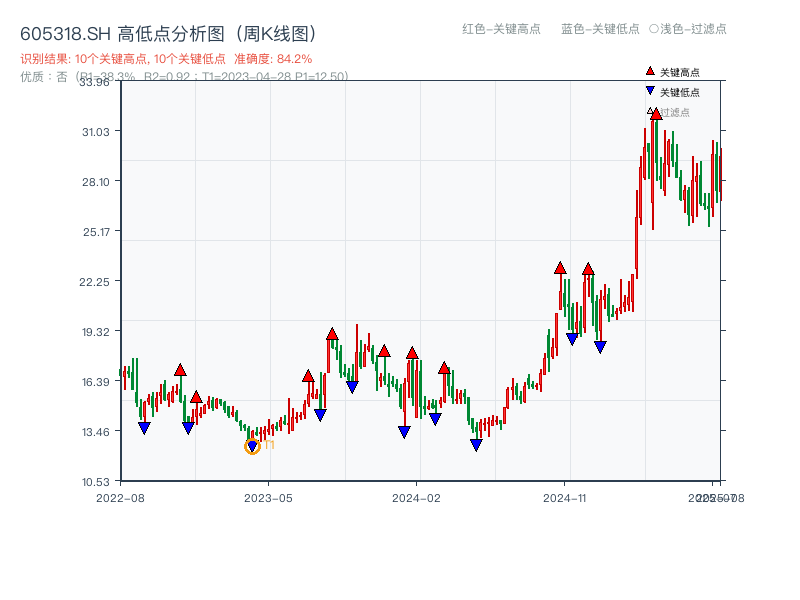800x600 pixels.
Task: Click the first red high marker in 2022
Action: point(178,368)
